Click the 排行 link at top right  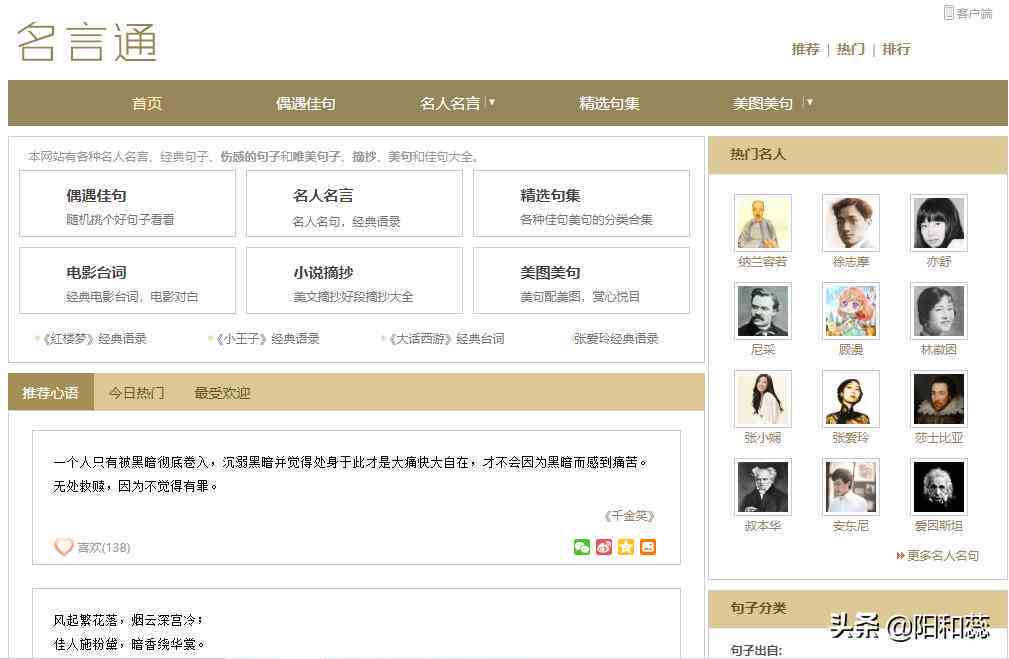896,49
